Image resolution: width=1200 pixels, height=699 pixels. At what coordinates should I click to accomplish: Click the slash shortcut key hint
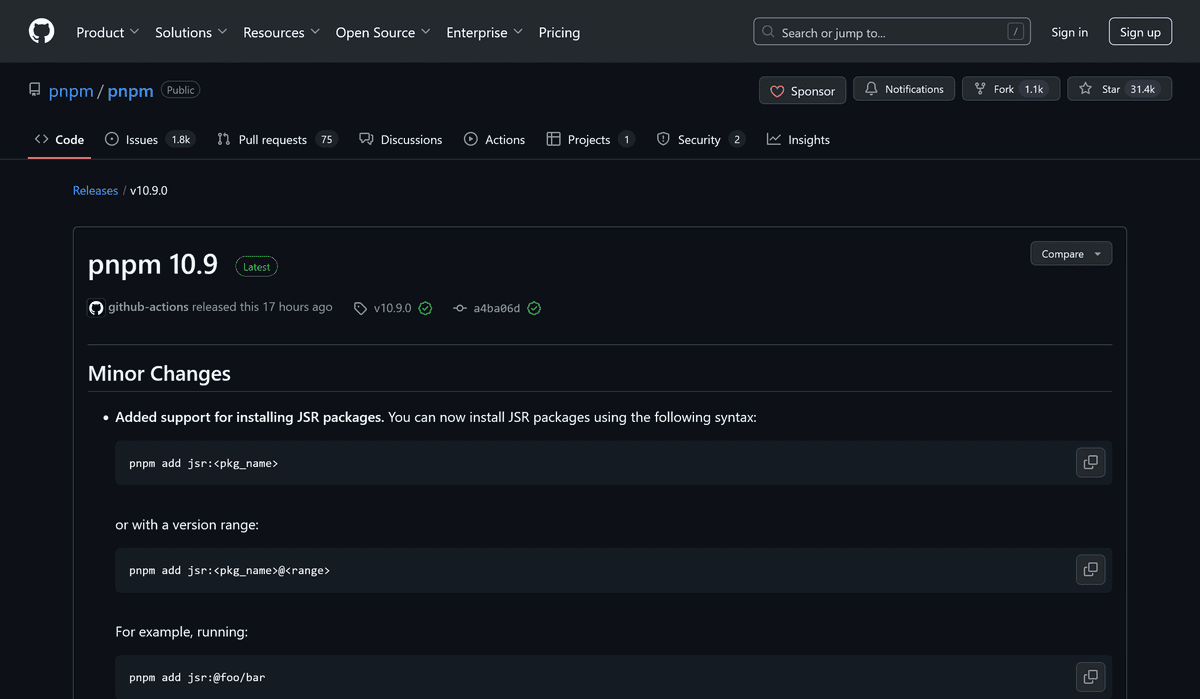[1016, 32]
